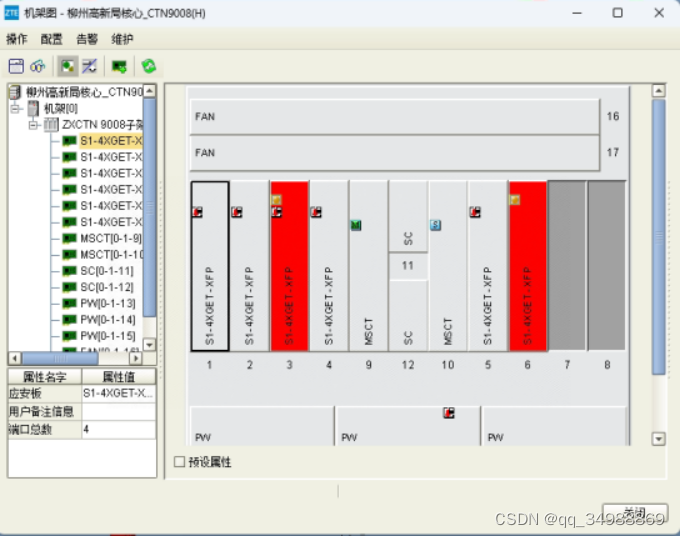680x537 pixels.
Task: Select the S1-4XGET-XFP board in slot 2
Action: [249, 266]
